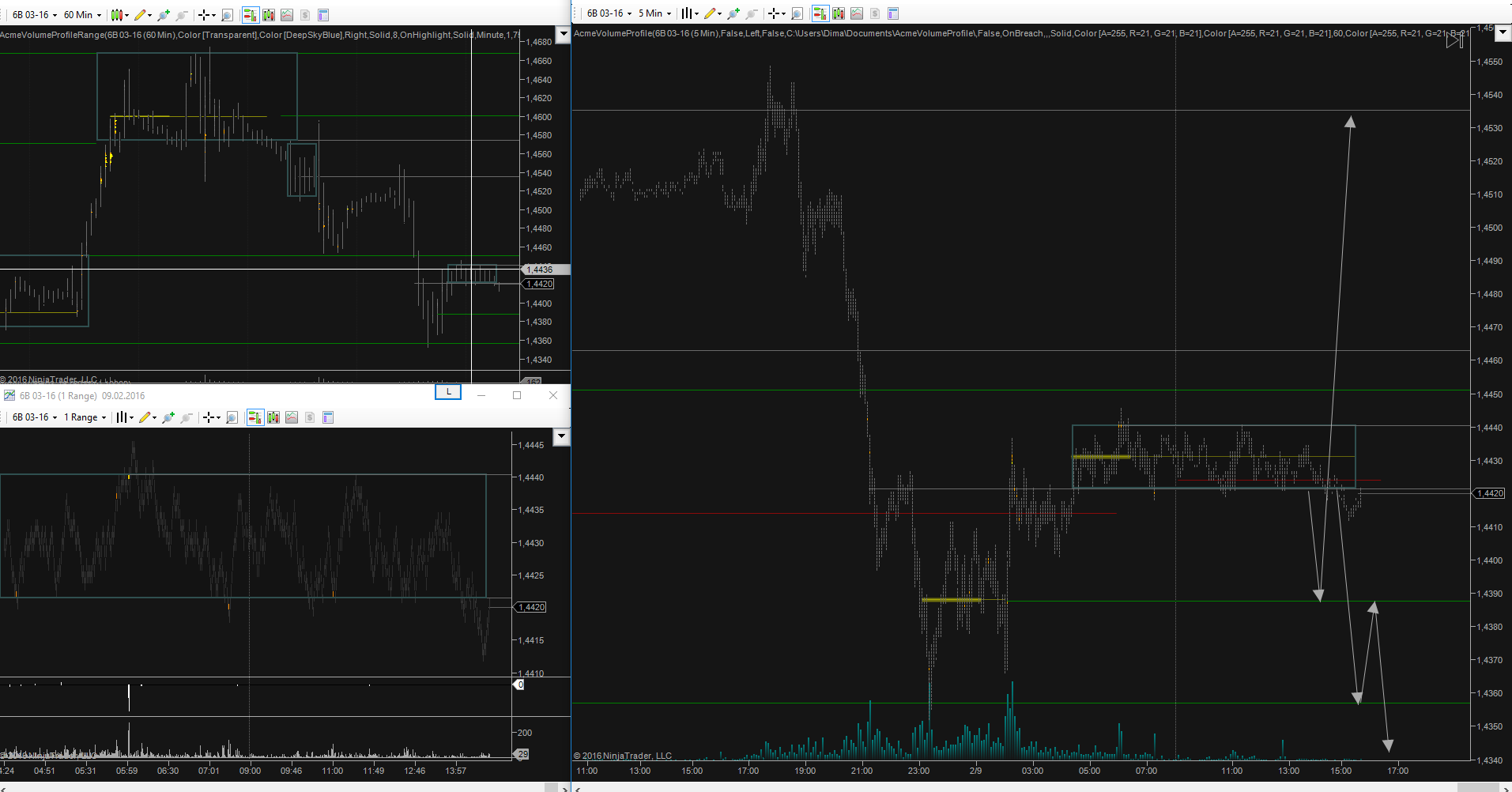
Task: Expand indicator label dropdown arrow in 60 Min chart
Action: click(564, 34)
